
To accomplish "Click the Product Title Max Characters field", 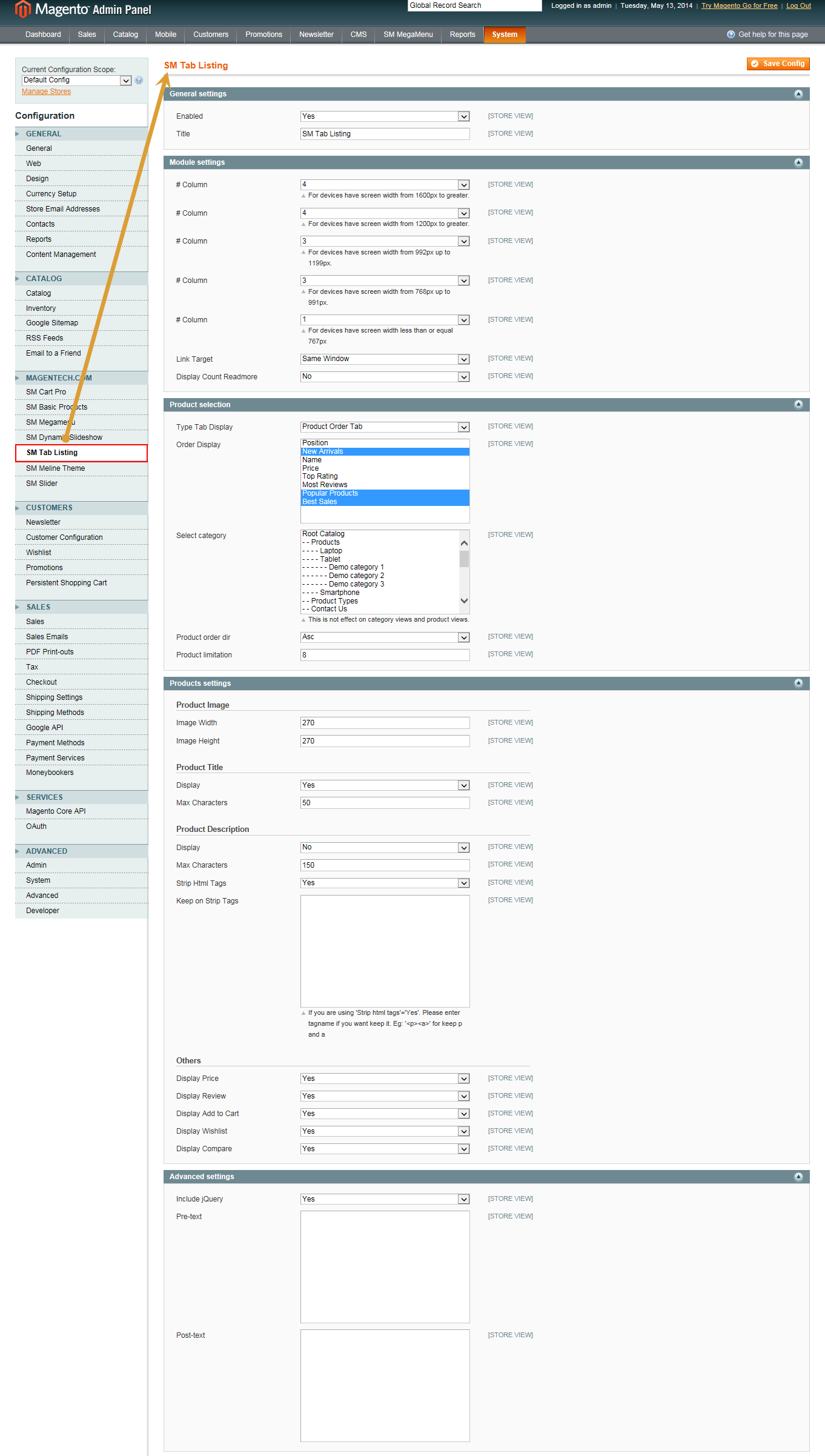I will (385, 803).
